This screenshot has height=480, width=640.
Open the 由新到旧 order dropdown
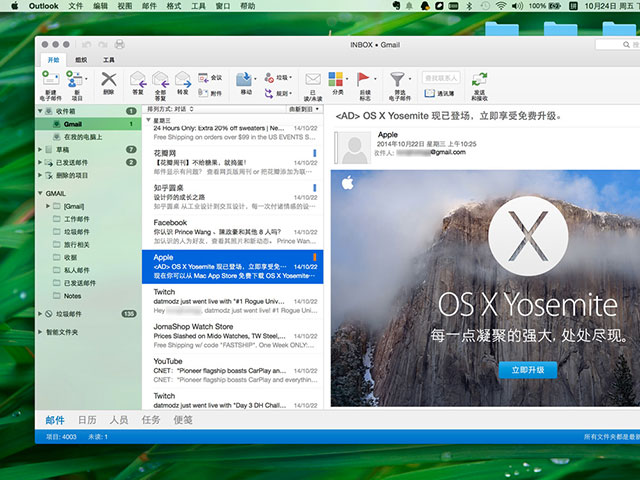click(304, 109)
